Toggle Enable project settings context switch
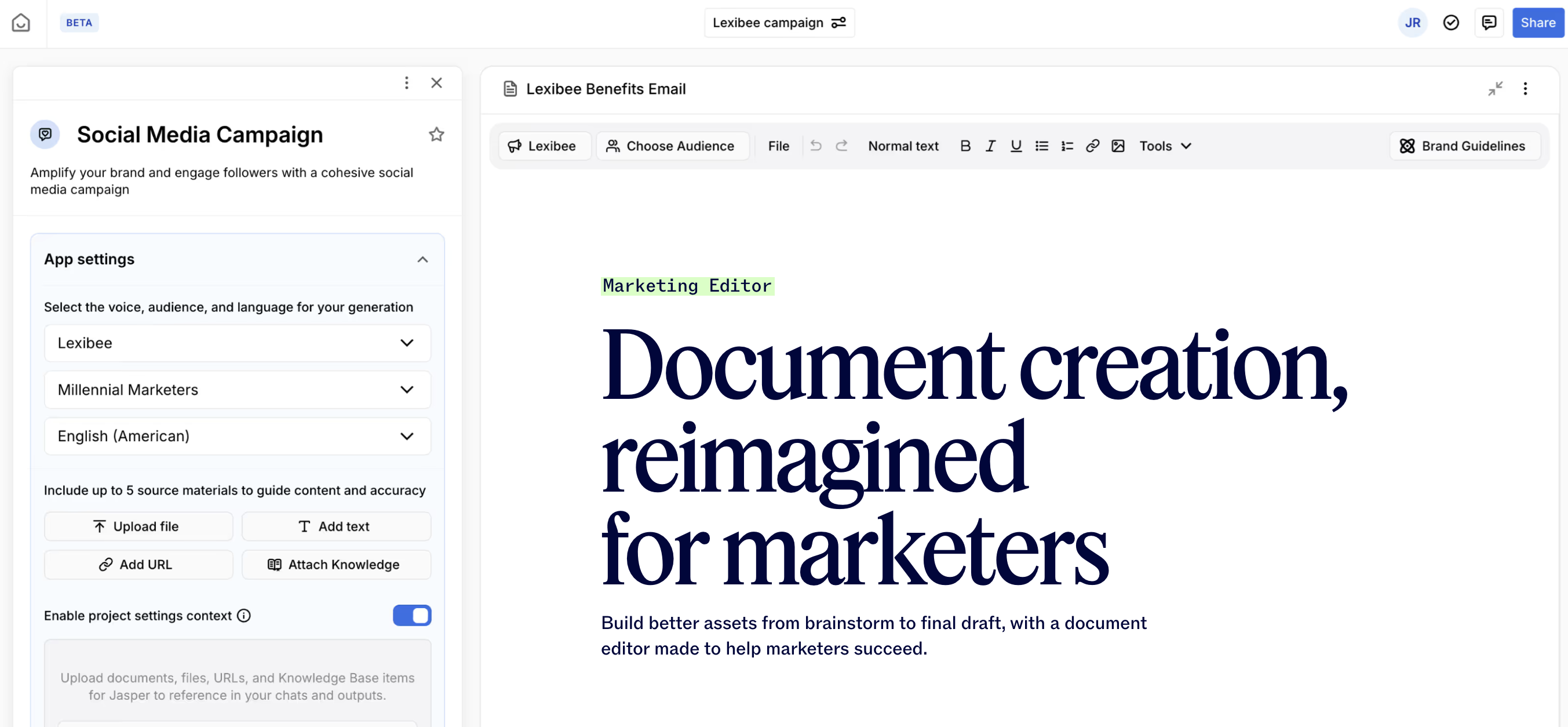Viewport: 1568px width, 727px height. [x=412, y=616]
